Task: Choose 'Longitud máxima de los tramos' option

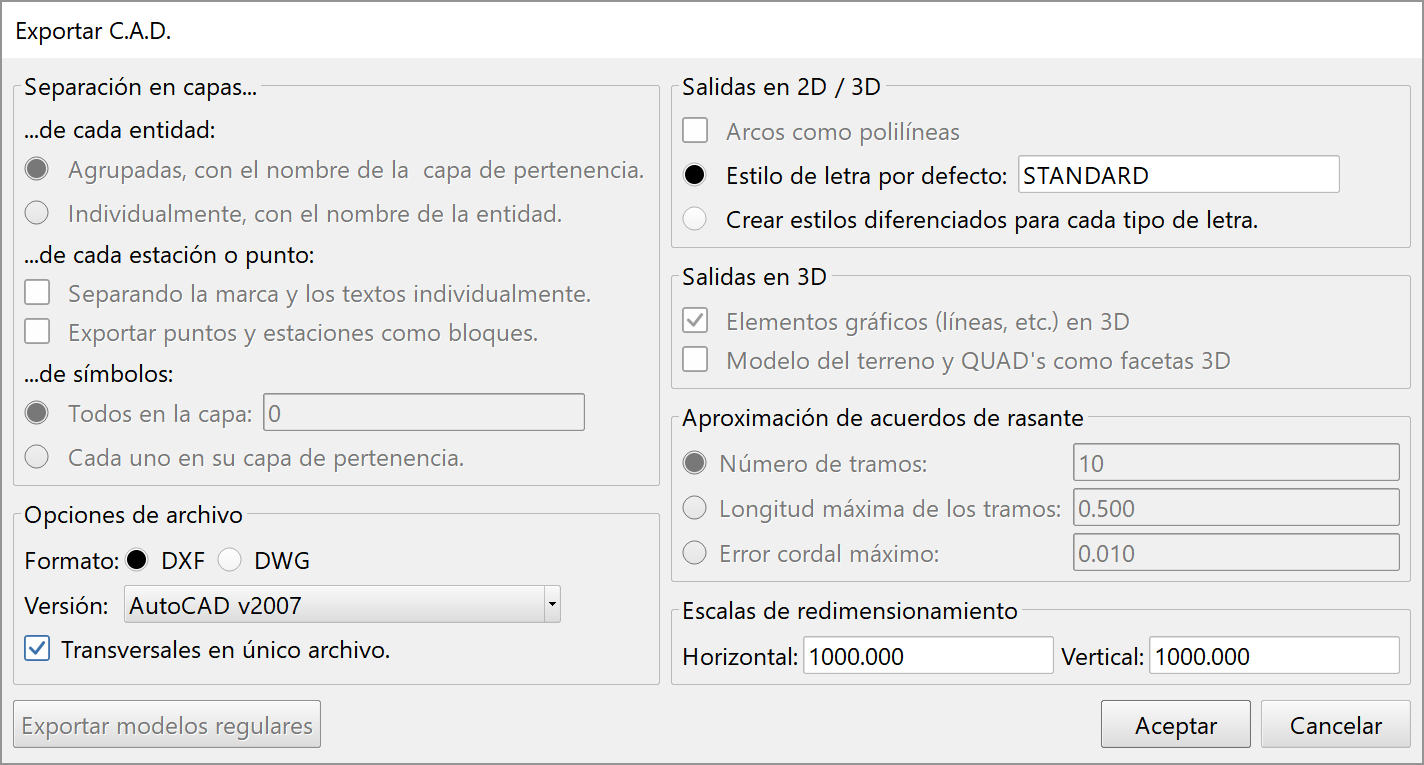Action: pos(695,507)
